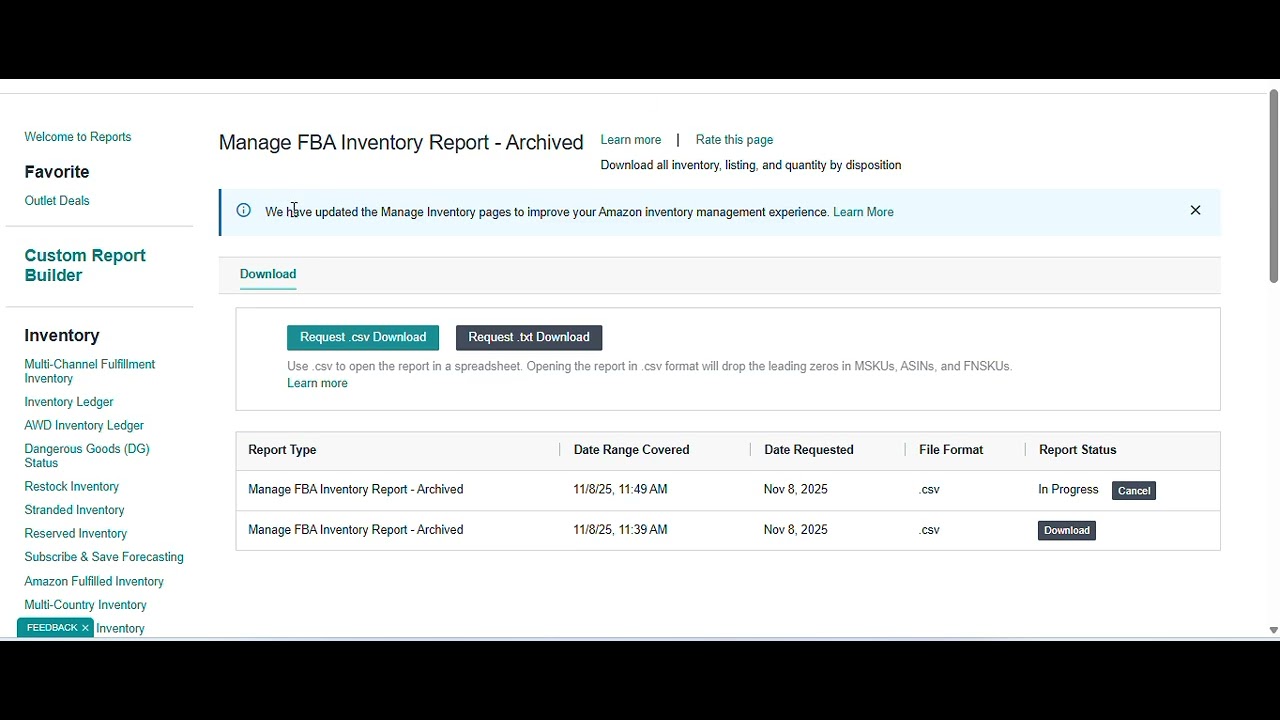This screenshot has width=1280, height=720.
Task: Click the vertical scrollbar thumb
Action: point(1273,186)
